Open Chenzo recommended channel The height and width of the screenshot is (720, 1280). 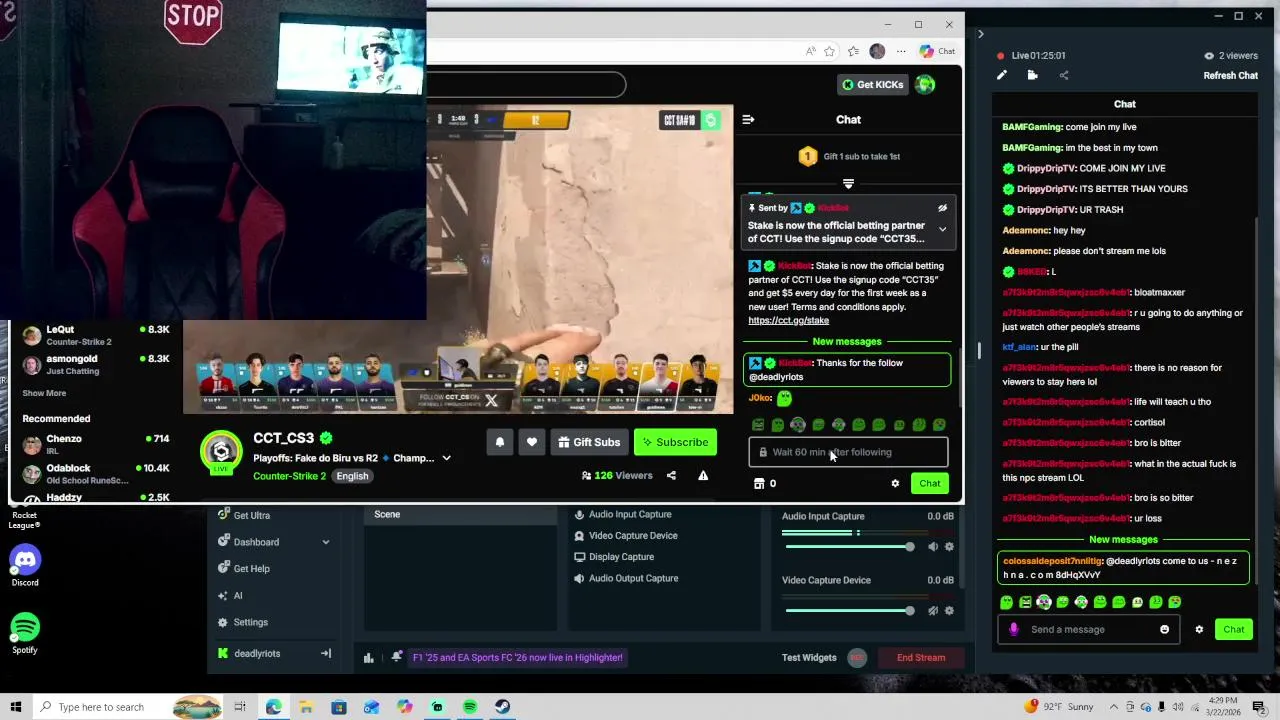pyautogui.click(x=95, y=444)
